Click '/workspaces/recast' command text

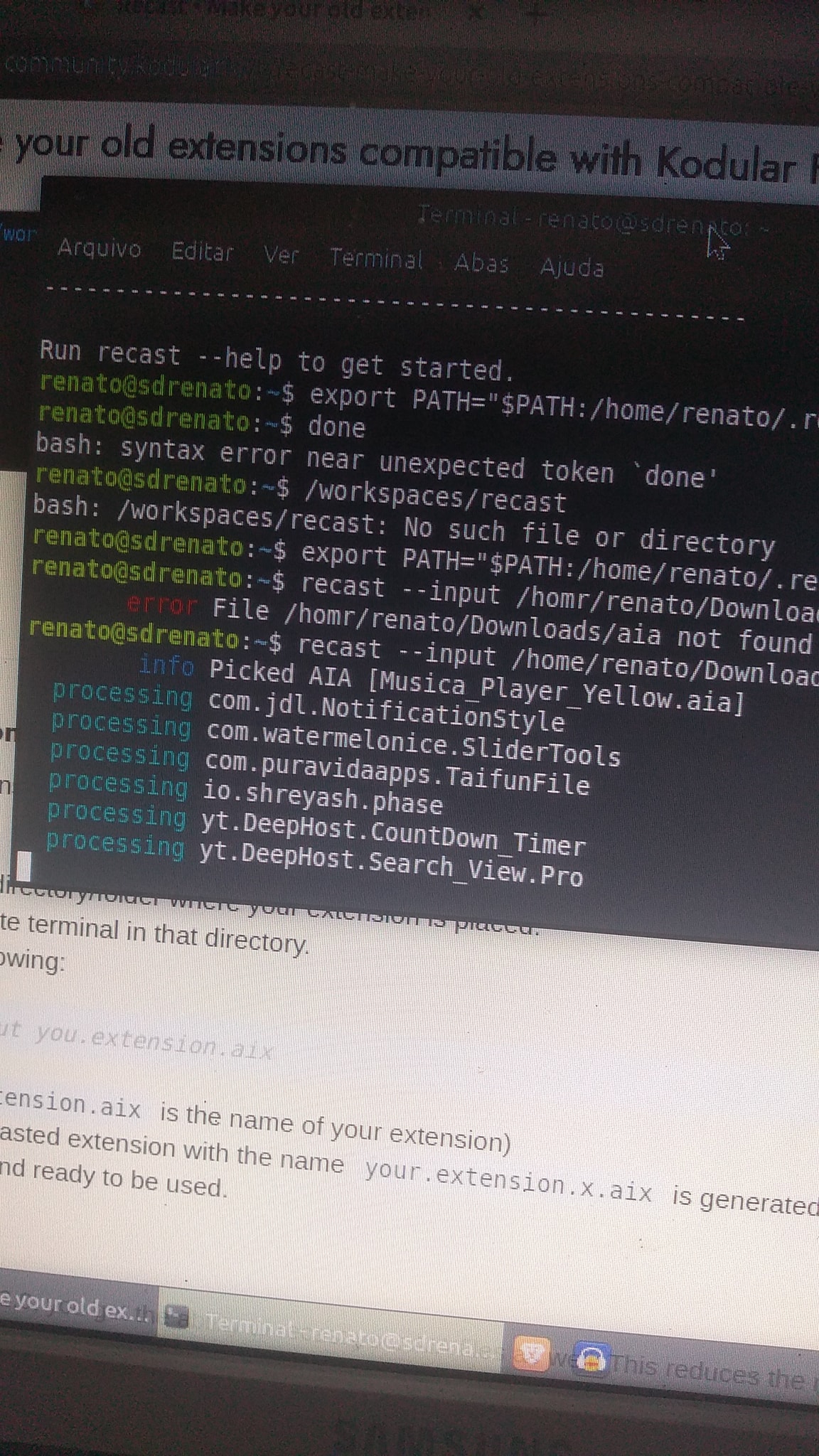434,495
